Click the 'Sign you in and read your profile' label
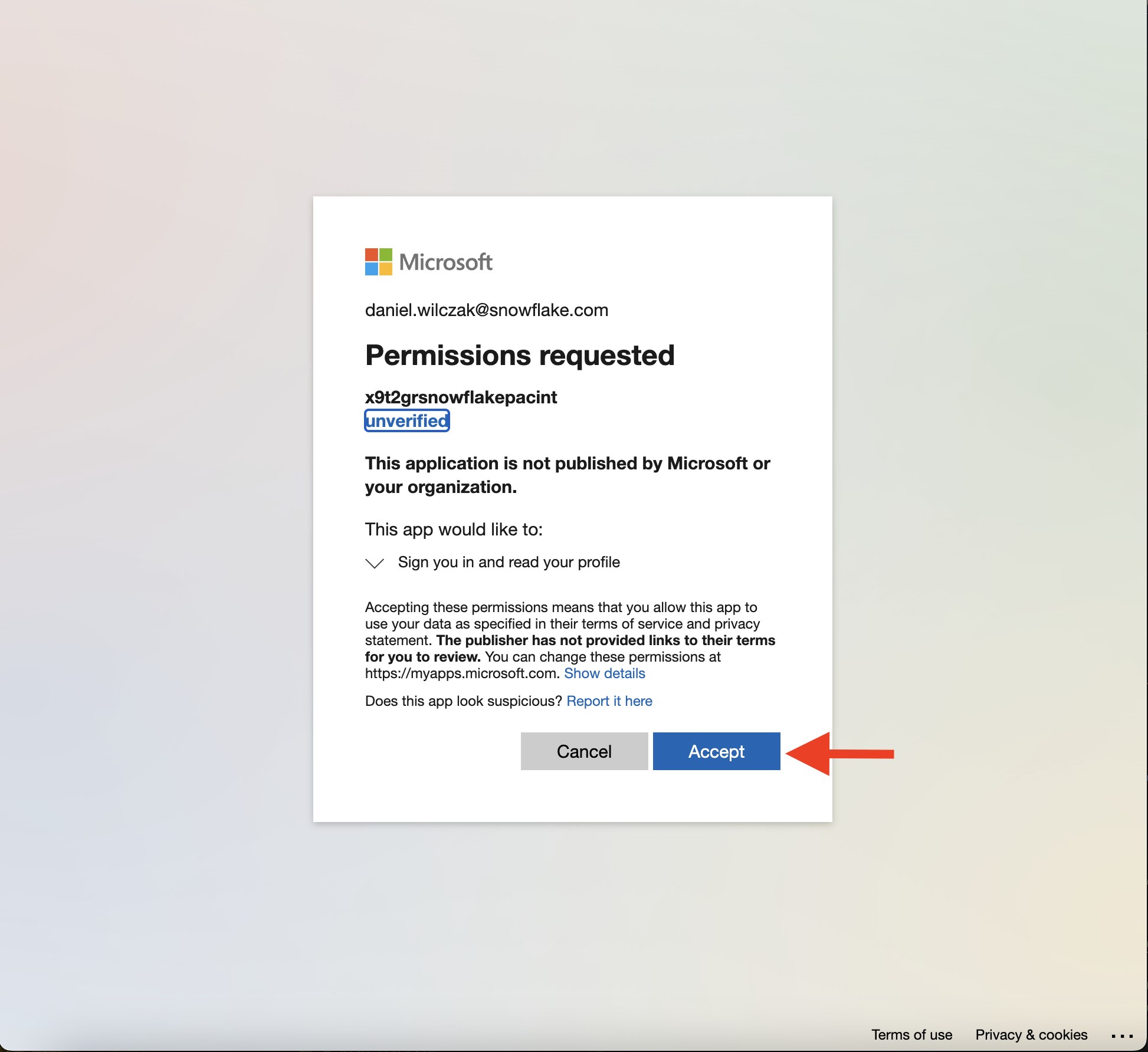The image size is (1148, 1052). 509,562
